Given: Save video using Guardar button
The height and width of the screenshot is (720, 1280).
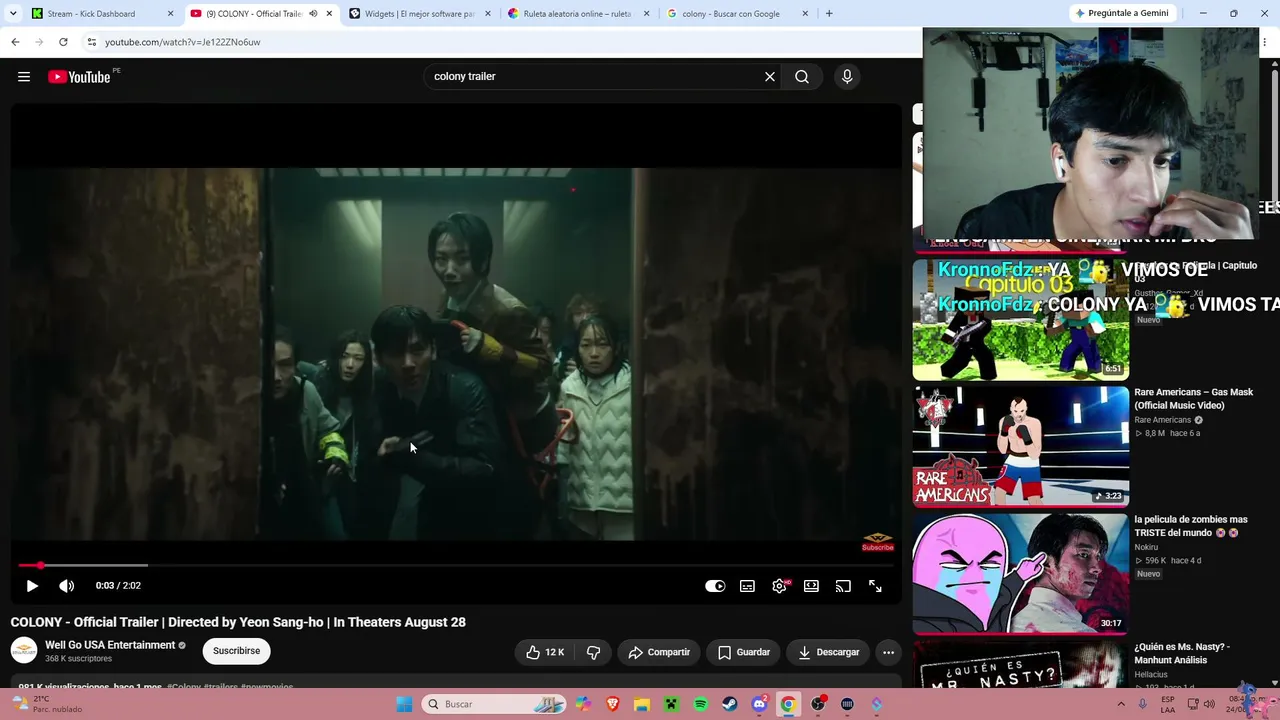Looking at the screenshot, I should [744, 652].
